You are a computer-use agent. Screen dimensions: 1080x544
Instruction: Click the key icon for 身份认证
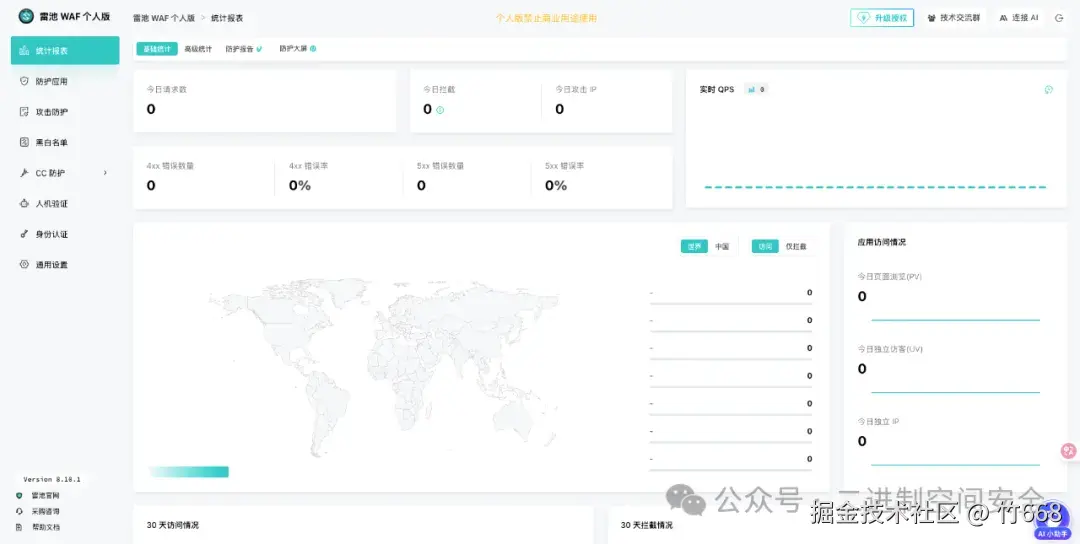[24, 234]
